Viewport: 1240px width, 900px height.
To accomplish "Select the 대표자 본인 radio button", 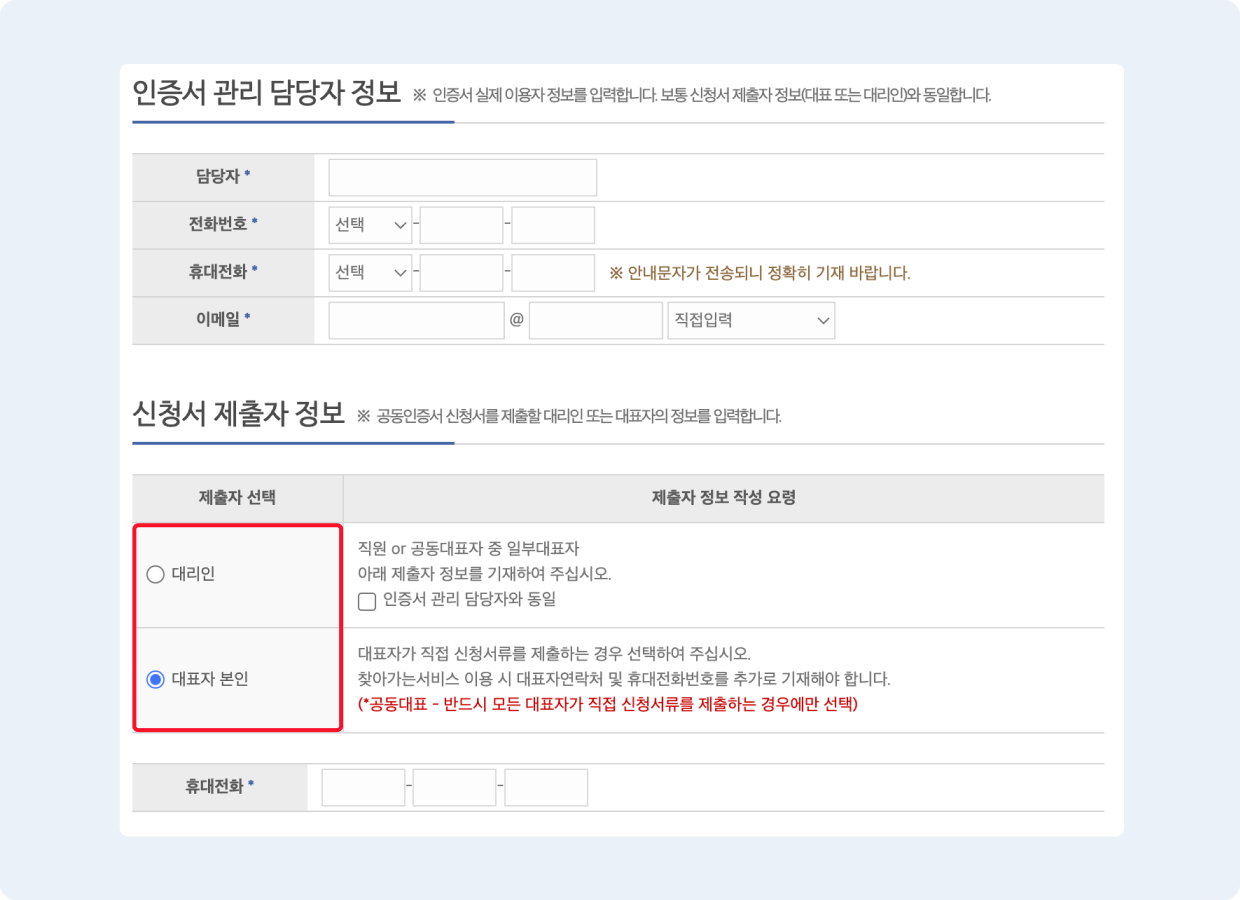I will (156, 679).
